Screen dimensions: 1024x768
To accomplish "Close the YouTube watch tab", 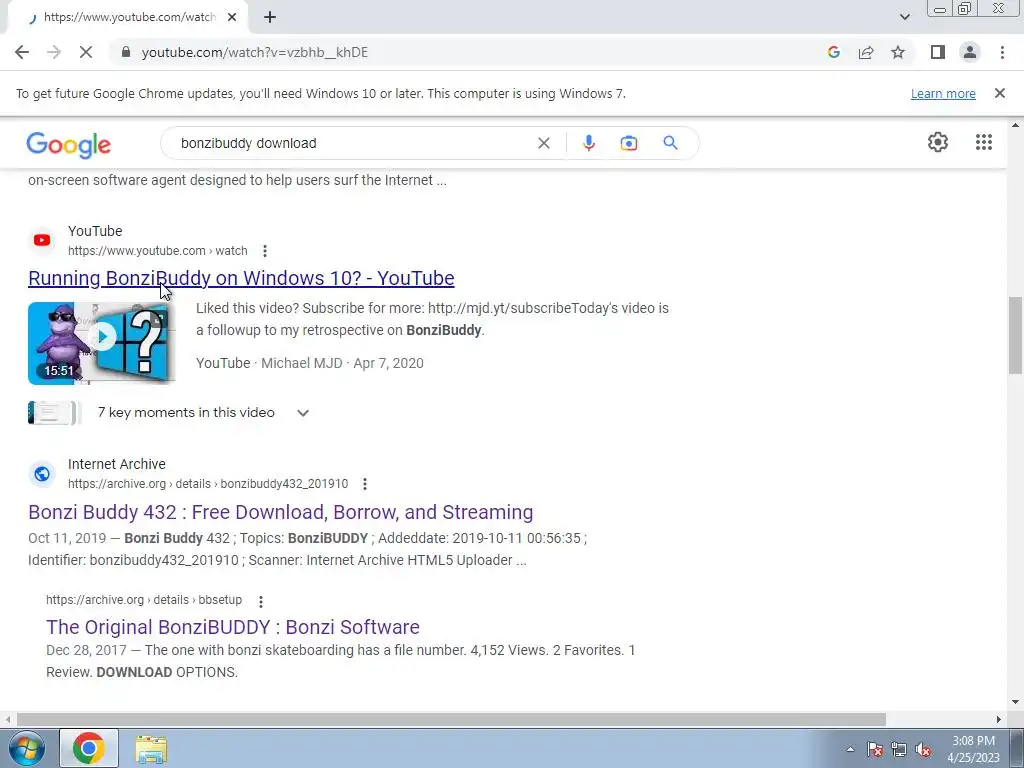I will pos(232,17).
